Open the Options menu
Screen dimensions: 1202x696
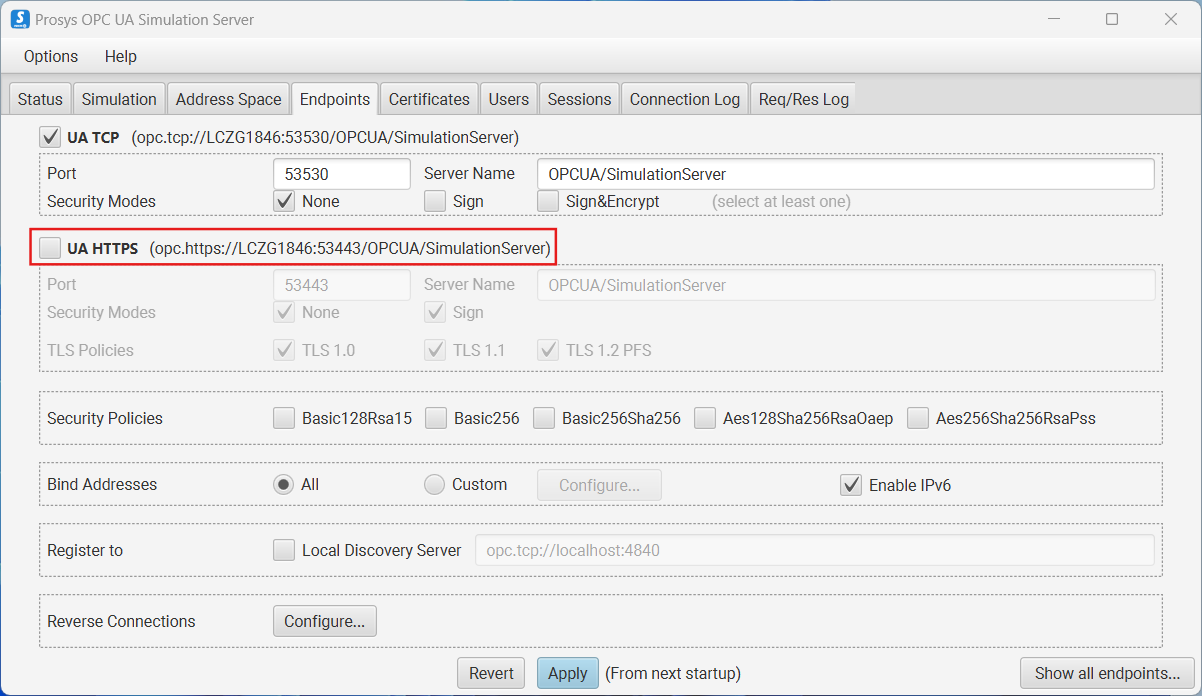(x=51, y=56)
